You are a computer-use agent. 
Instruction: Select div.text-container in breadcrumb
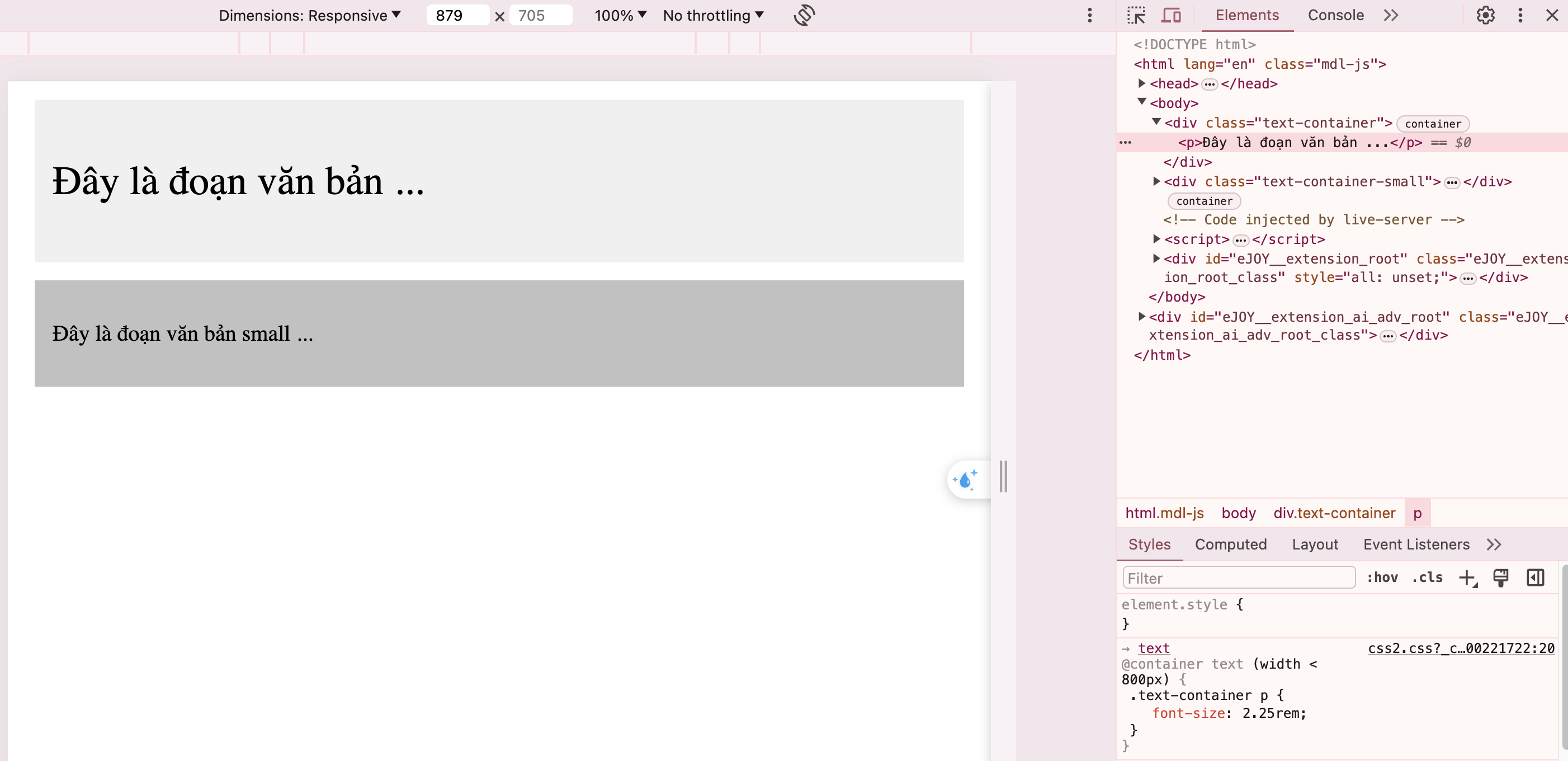tap(1334, 513)
